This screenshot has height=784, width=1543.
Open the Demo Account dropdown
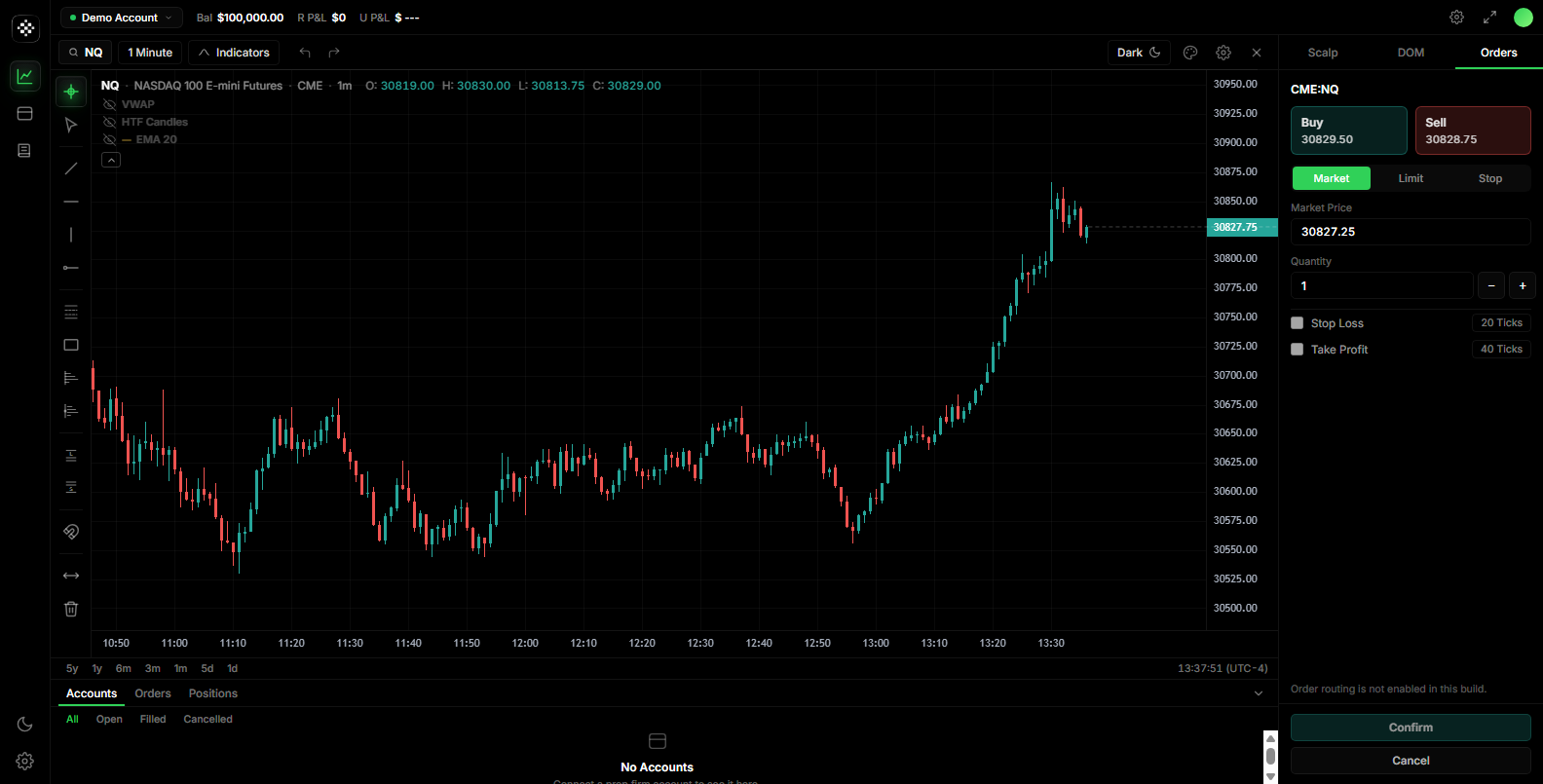click(122, 18)
